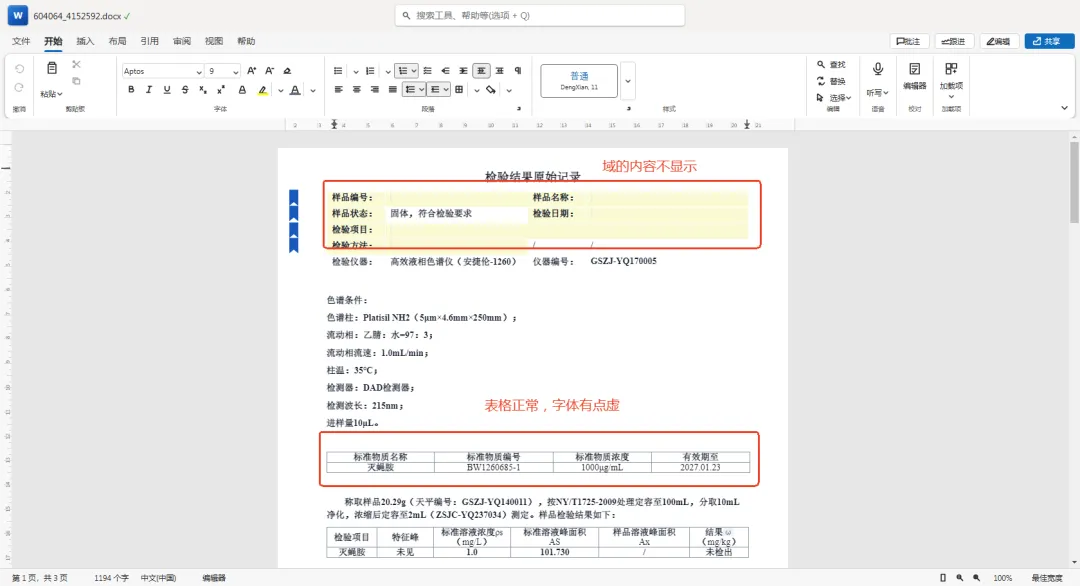
Task: Switch to the 布局 (Layout) tab
Action: [x=117, y=41]
